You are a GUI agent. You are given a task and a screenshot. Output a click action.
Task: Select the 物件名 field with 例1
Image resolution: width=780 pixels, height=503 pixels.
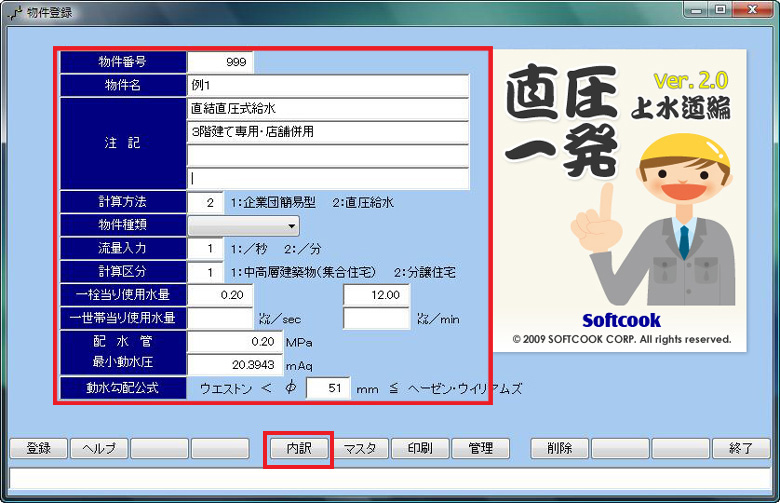(x=328, y=86)
